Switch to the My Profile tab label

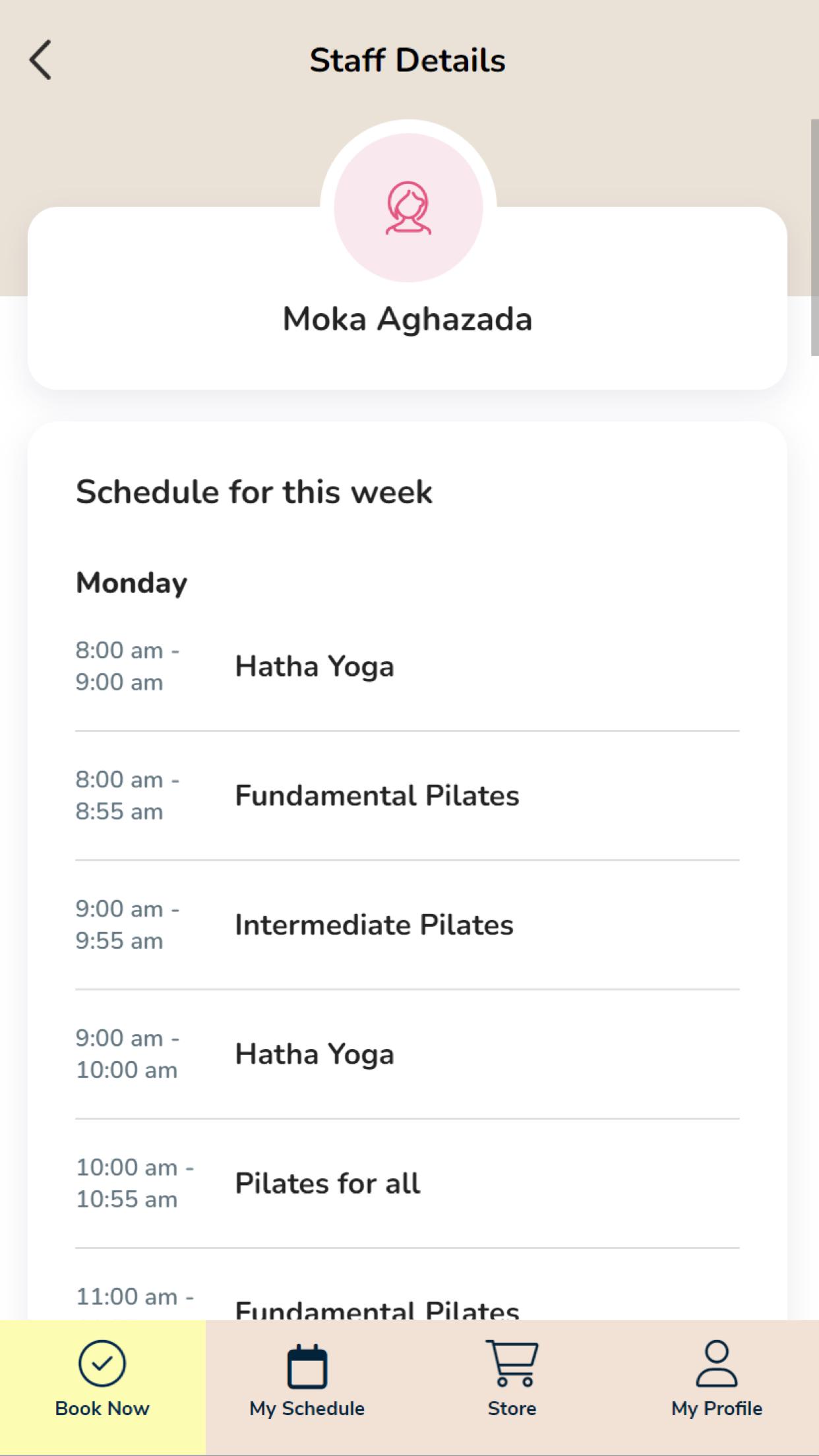click(717, 1409)
